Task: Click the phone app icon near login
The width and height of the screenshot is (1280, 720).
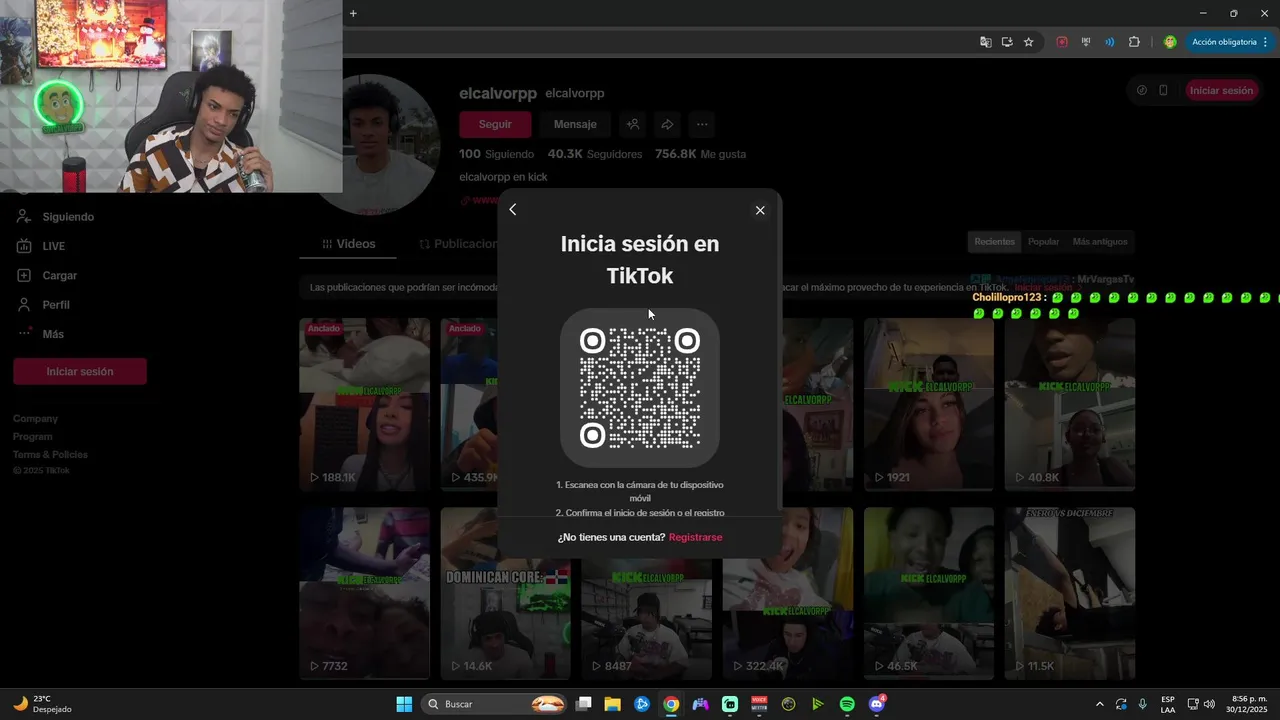Action: pos(1163,90)
